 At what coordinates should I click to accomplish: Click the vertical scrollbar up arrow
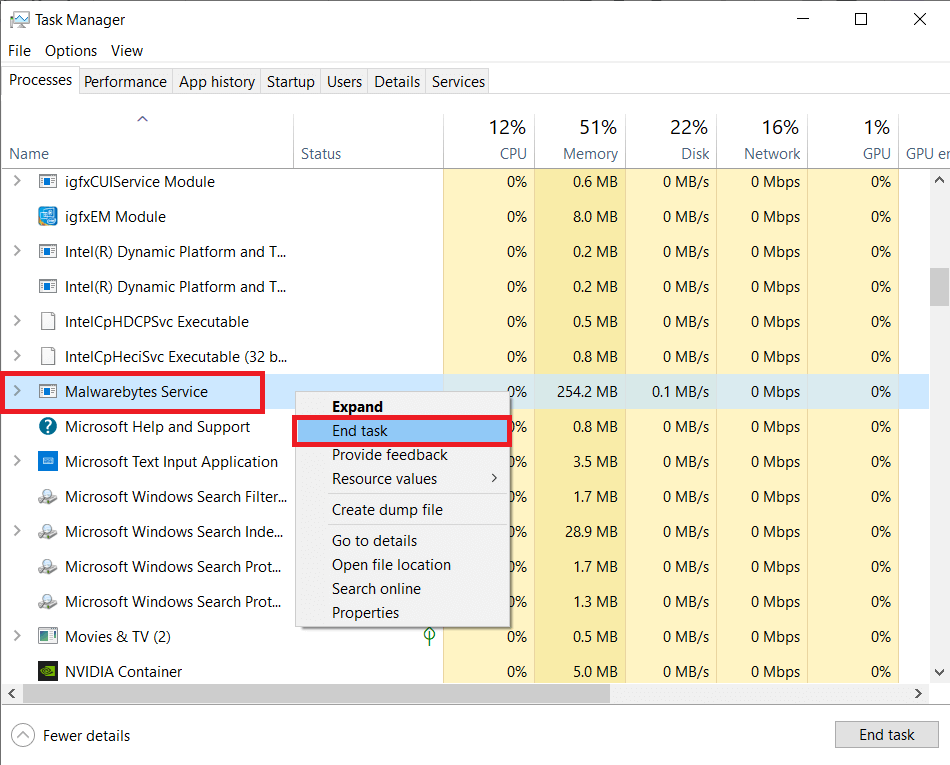click(939, 180)
